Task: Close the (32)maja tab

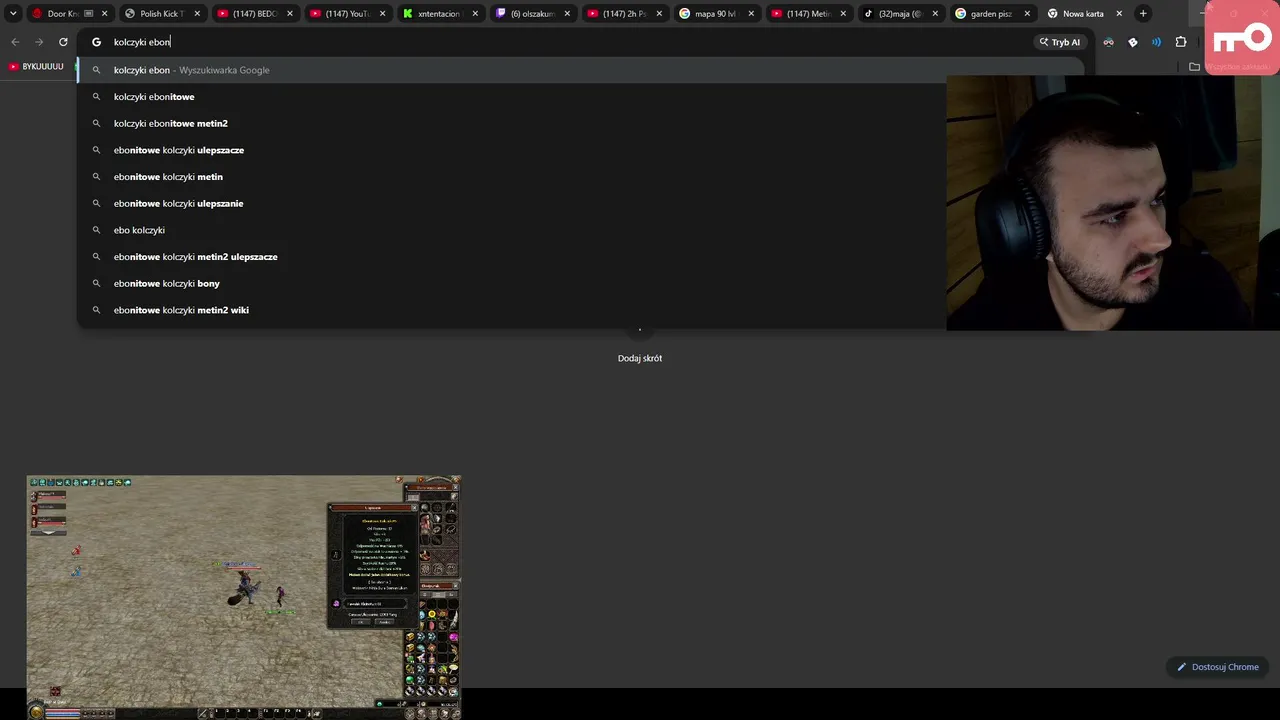Action: (x=935, y=14)
